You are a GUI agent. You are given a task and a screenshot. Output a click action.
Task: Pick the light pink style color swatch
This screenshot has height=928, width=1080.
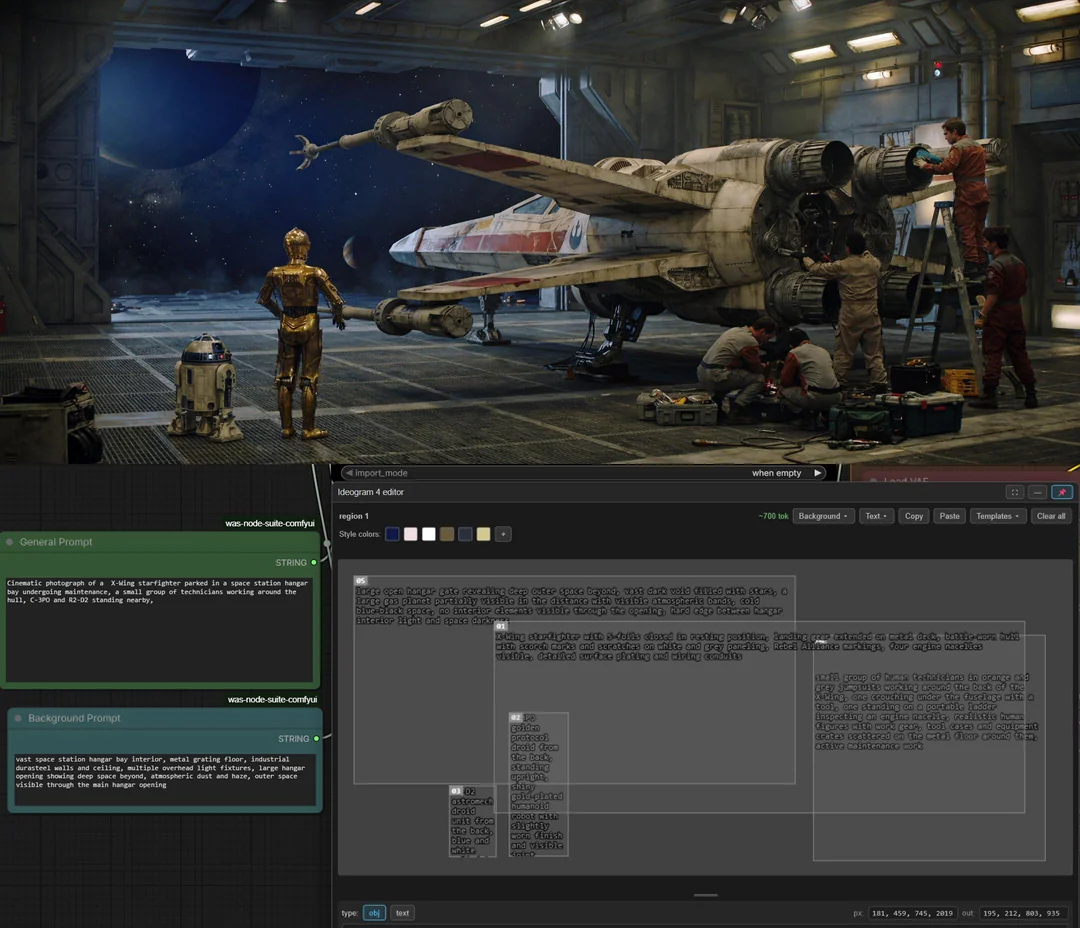[411, 534]
